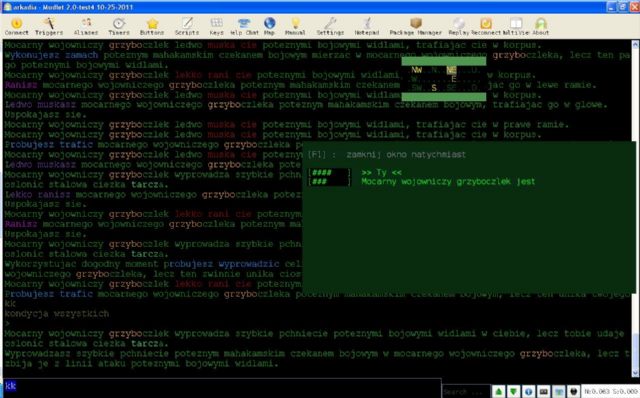
Task: Click the Reconnect toolbar icon
Action: [x=486, y=27]
